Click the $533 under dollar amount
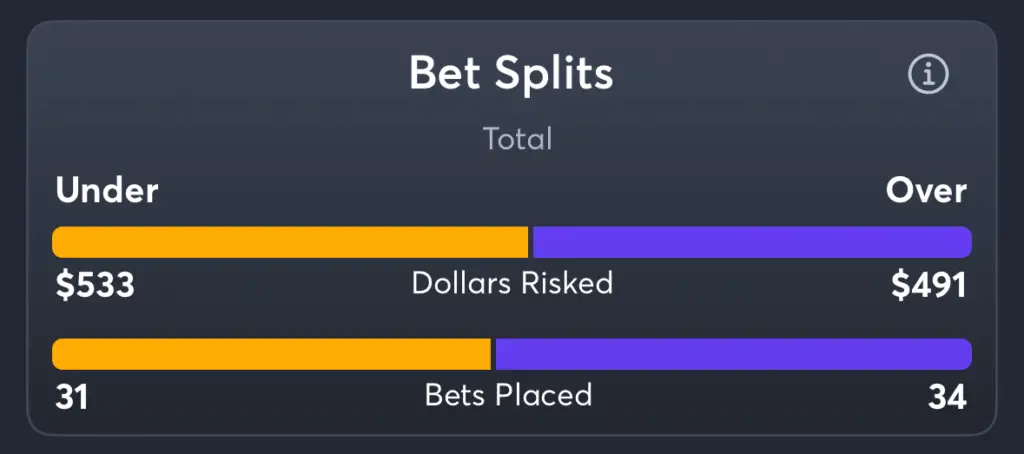The image size is (1024, 454). (x=95, y=285)
